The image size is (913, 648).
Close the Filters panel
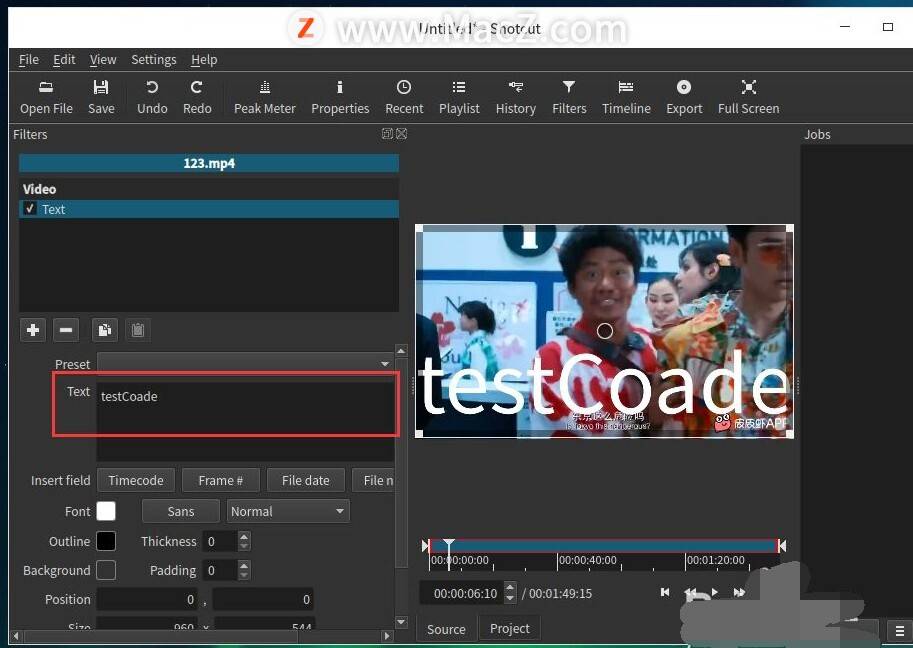(x=402, y=134)
